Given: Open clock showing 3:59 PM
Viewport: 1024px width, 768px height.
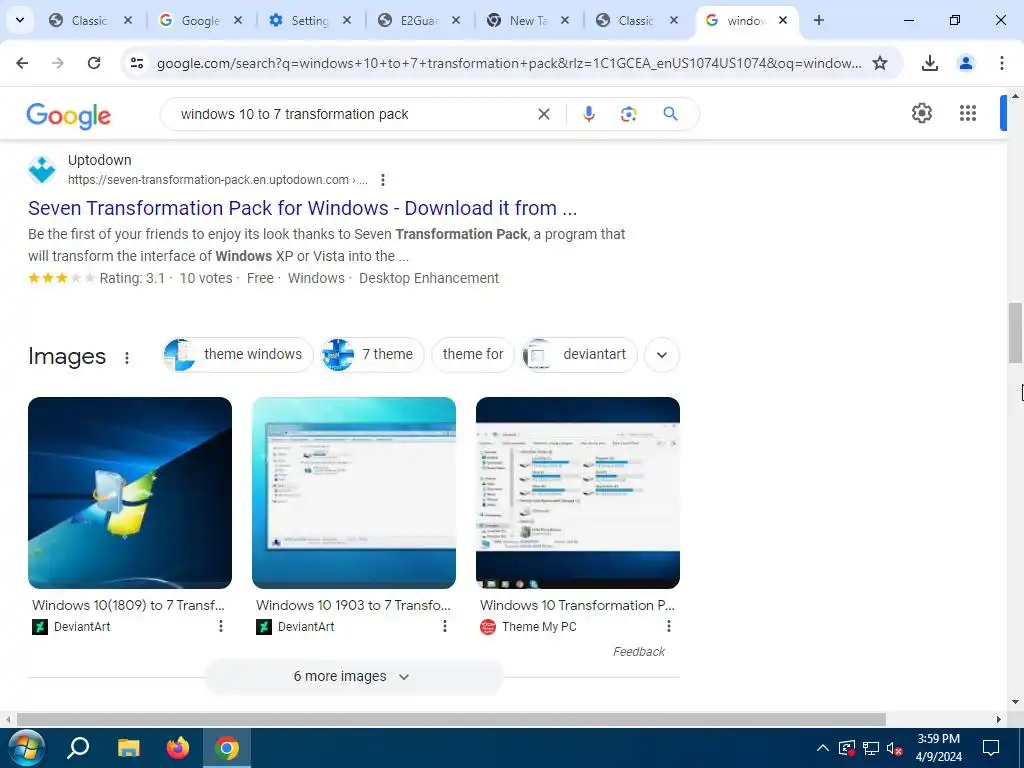Looking at the screenshot, I should point(938,748).
